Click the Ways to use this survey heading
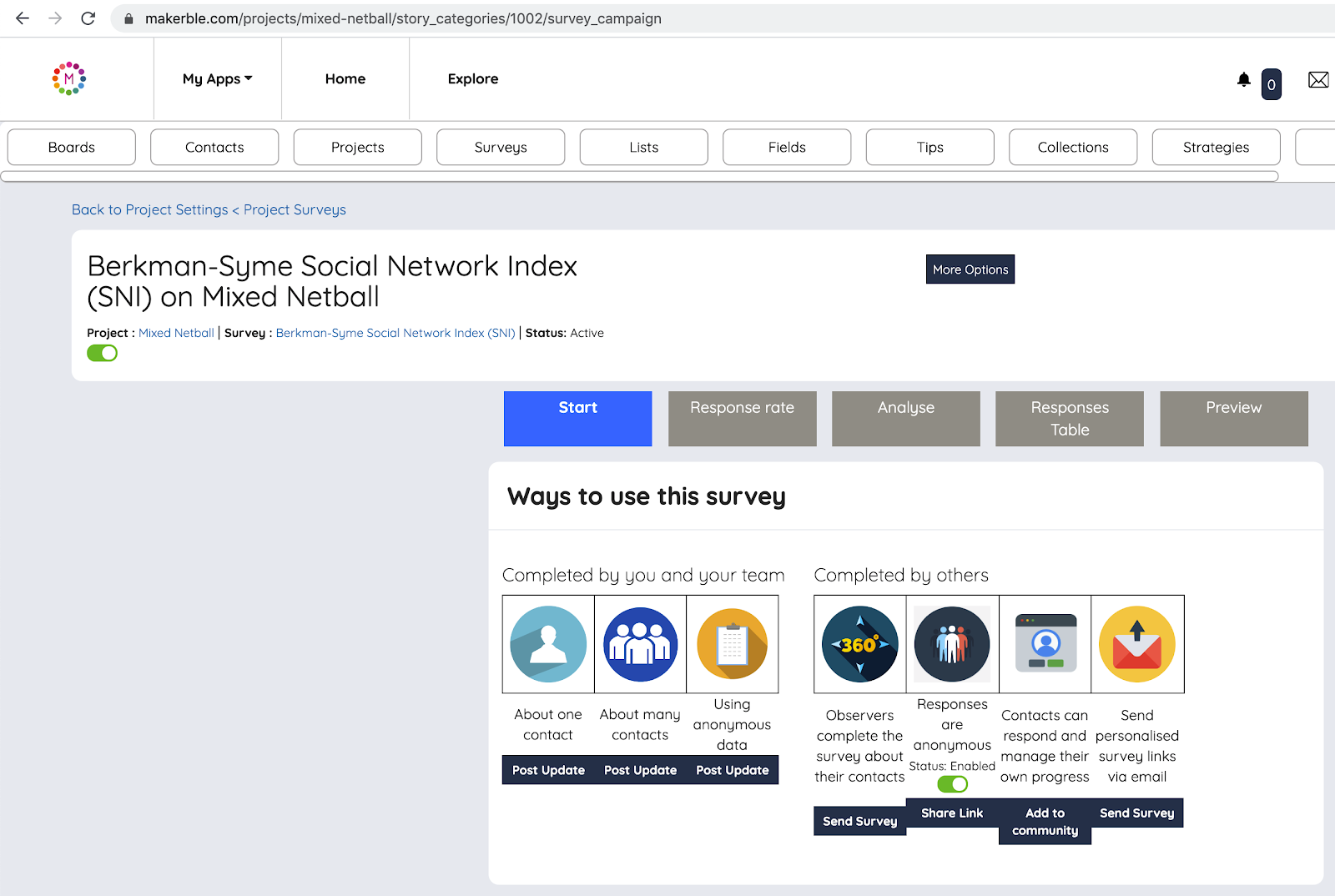The width and height of the screenshot is (1335, 896). click(x=647, y=496)
